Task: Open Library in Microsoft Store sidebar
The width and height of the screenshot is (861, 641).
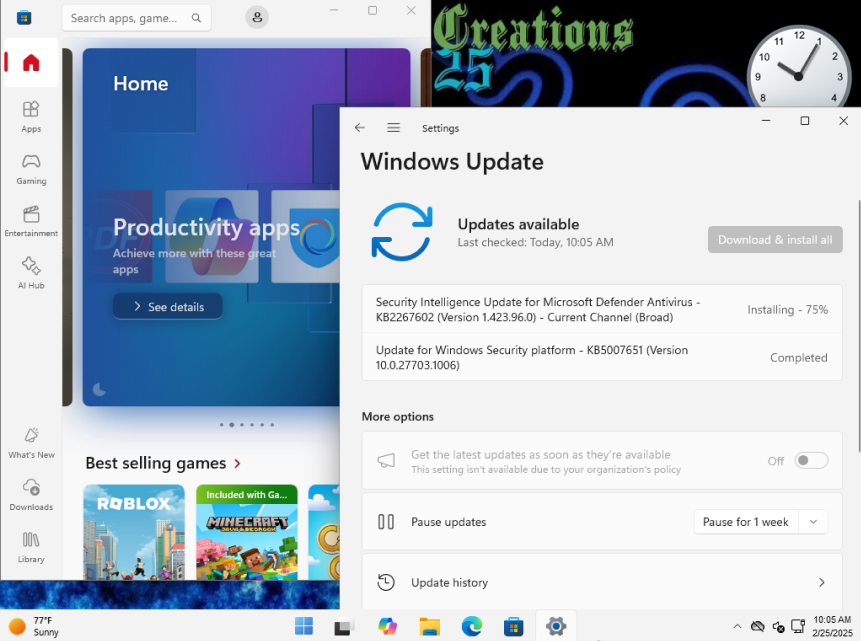Action: 31,547
